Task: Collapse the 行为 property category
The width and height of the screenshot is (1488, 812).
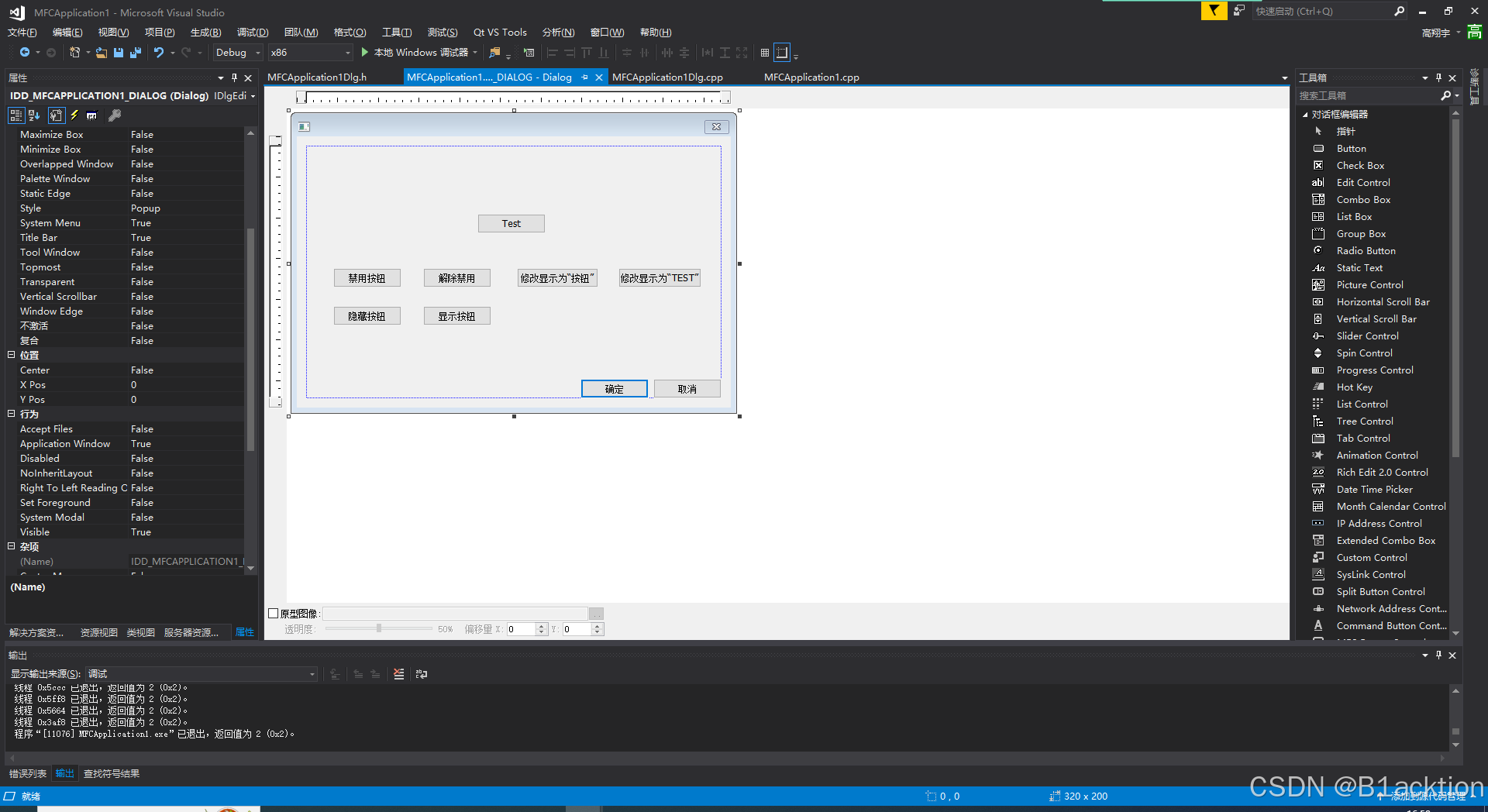Action: pyautogui.click(x=12, y=414)
